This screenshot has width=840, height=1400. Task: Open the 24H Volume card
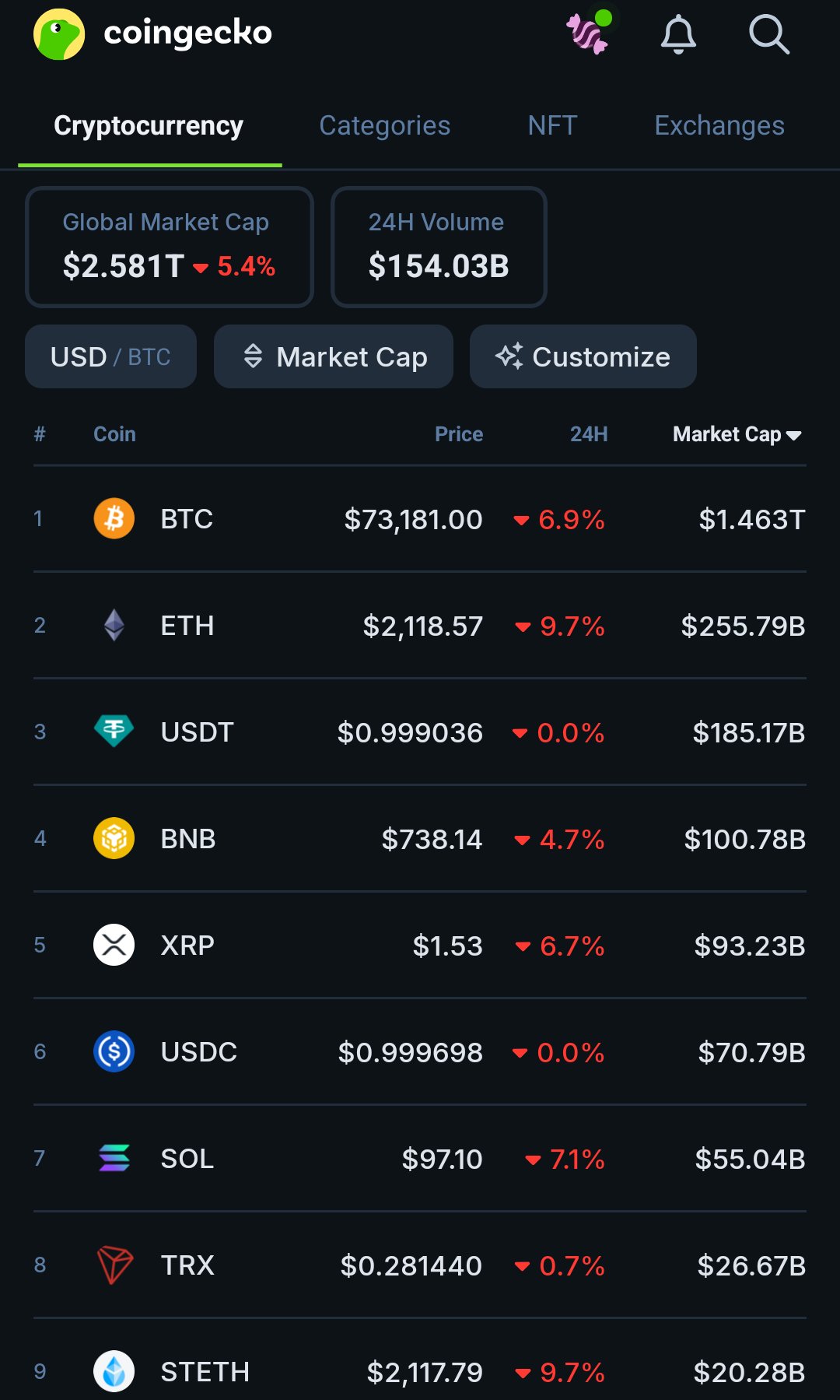pyautogui.click(x=439, y=247)
